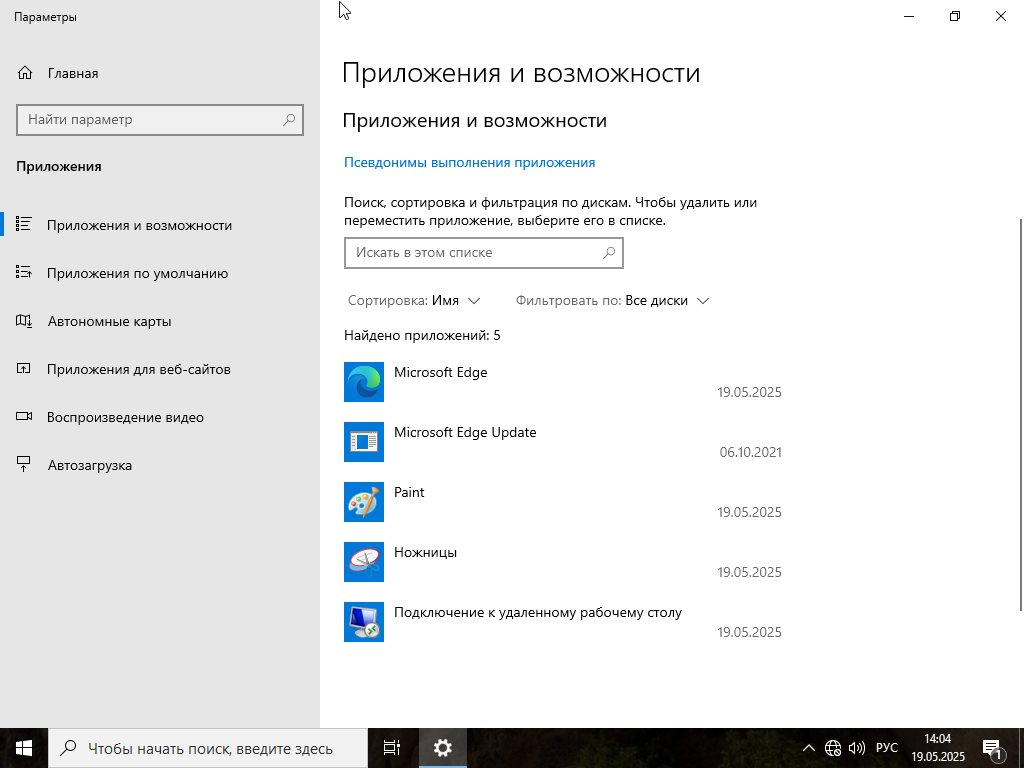Click the Microsoft Edge app icon
Image resolution: width=1024 pixels, height=768 pixels.
coord(364,382)
